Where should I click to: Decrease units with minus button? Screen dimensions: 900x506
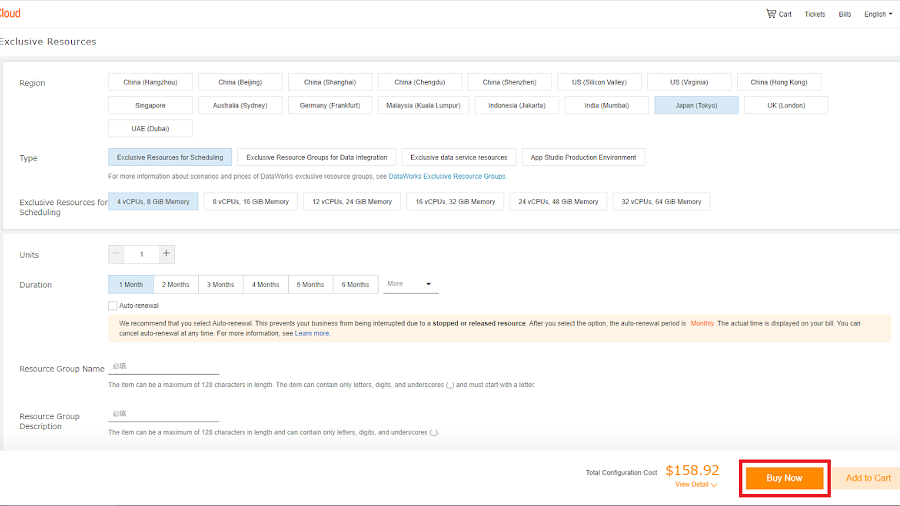click(x=117, y=254)
